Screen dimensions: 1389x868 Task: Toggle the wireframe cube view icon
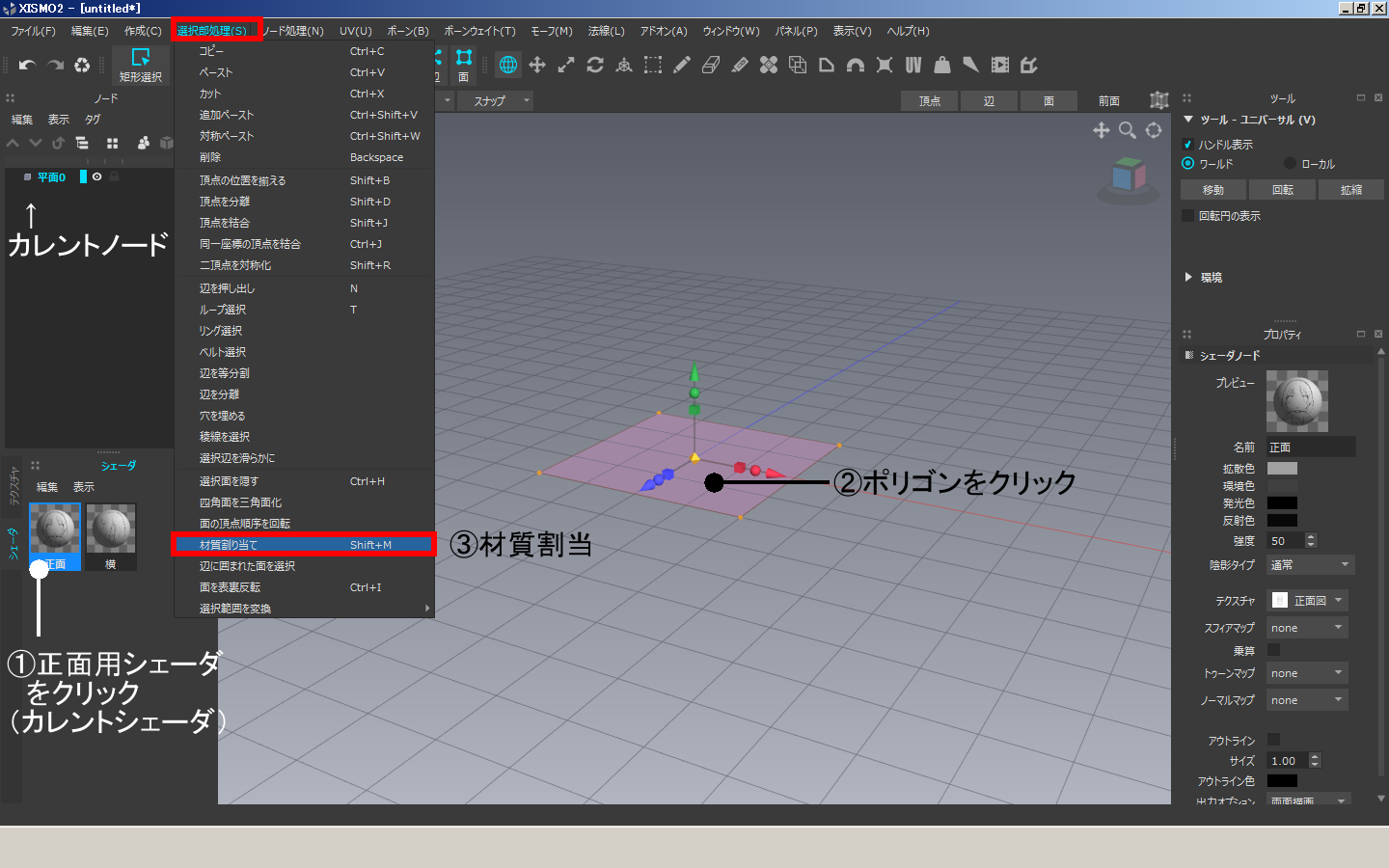(1159, 100)
